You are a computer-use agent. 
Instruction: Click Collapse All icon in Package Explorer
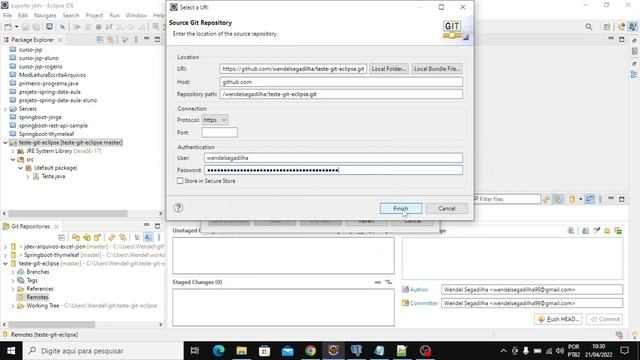[x=100, y=40]
